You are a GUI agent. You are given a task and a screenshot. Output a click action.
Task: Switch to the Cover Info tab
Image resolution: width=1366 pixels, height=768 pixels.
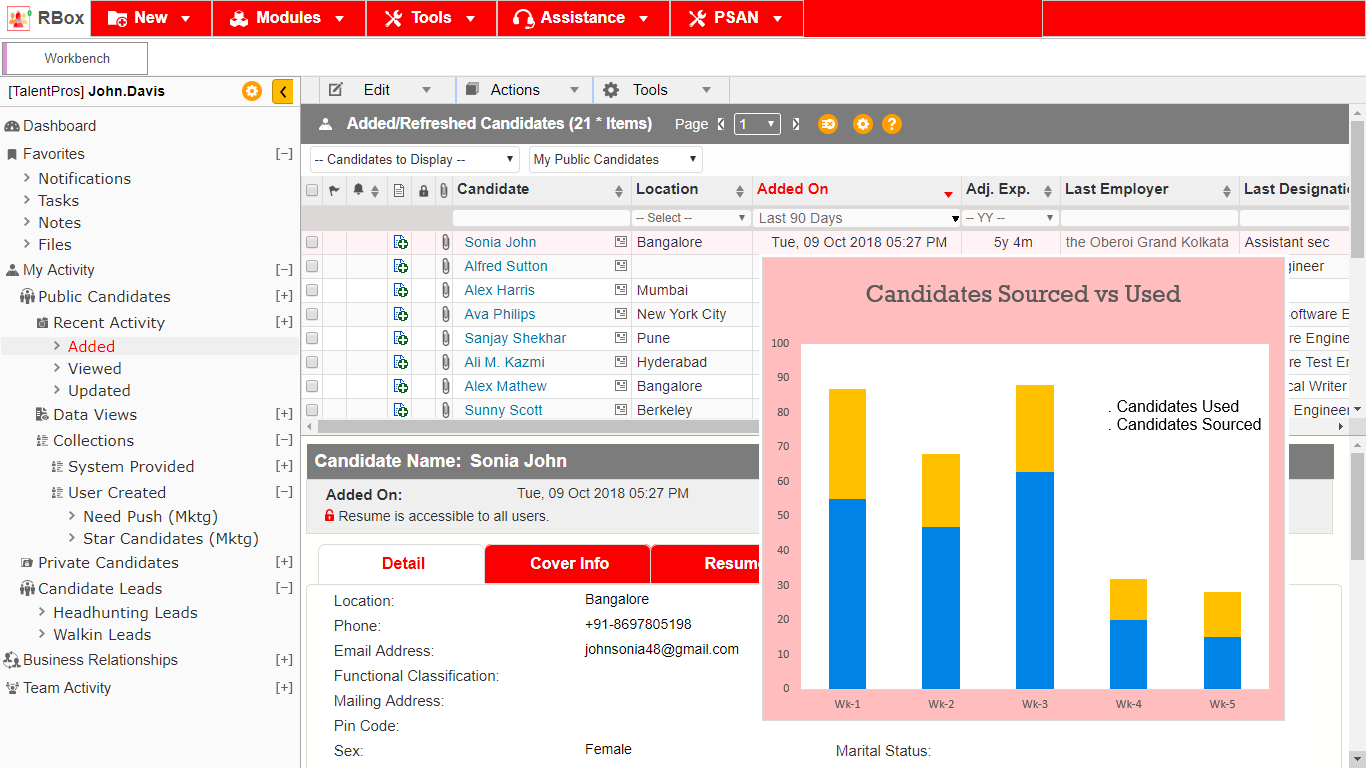point(568,564)
